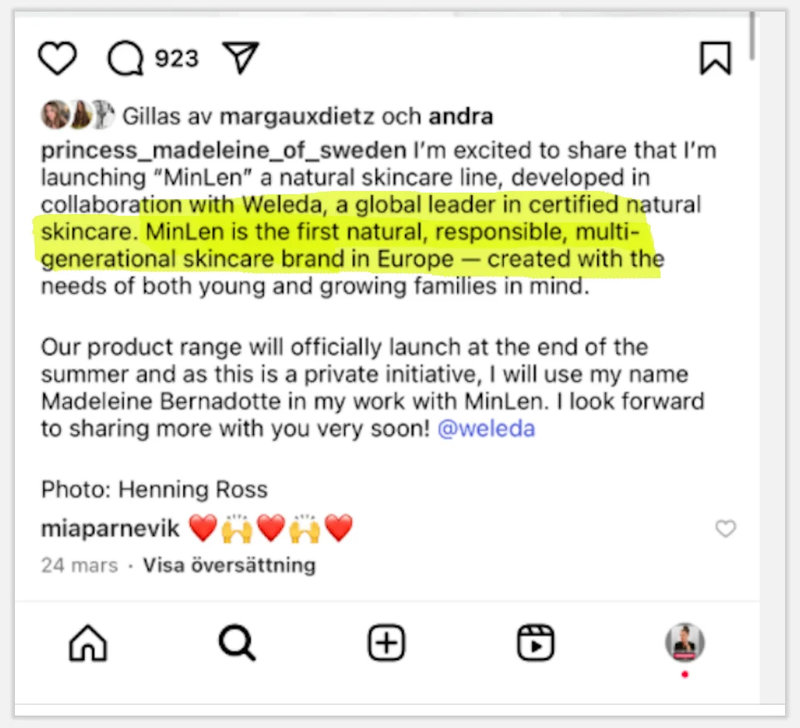Click the 24 mars post date
This screenshot has height=728, width=800.
[79, 565]
